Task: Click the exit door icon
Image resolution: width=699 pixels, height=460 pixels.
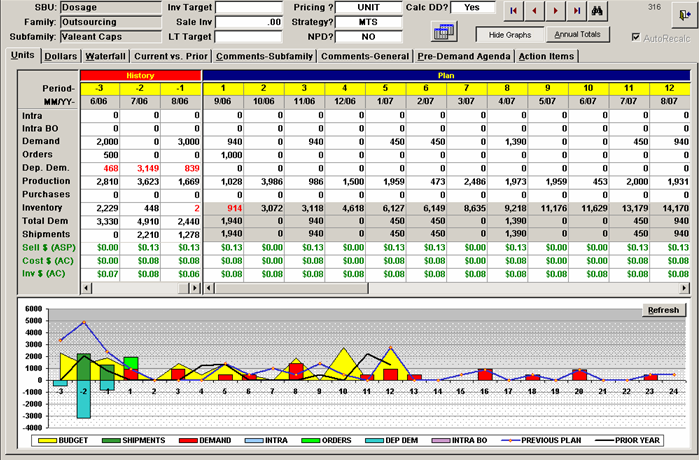Action: pos(684,15)
